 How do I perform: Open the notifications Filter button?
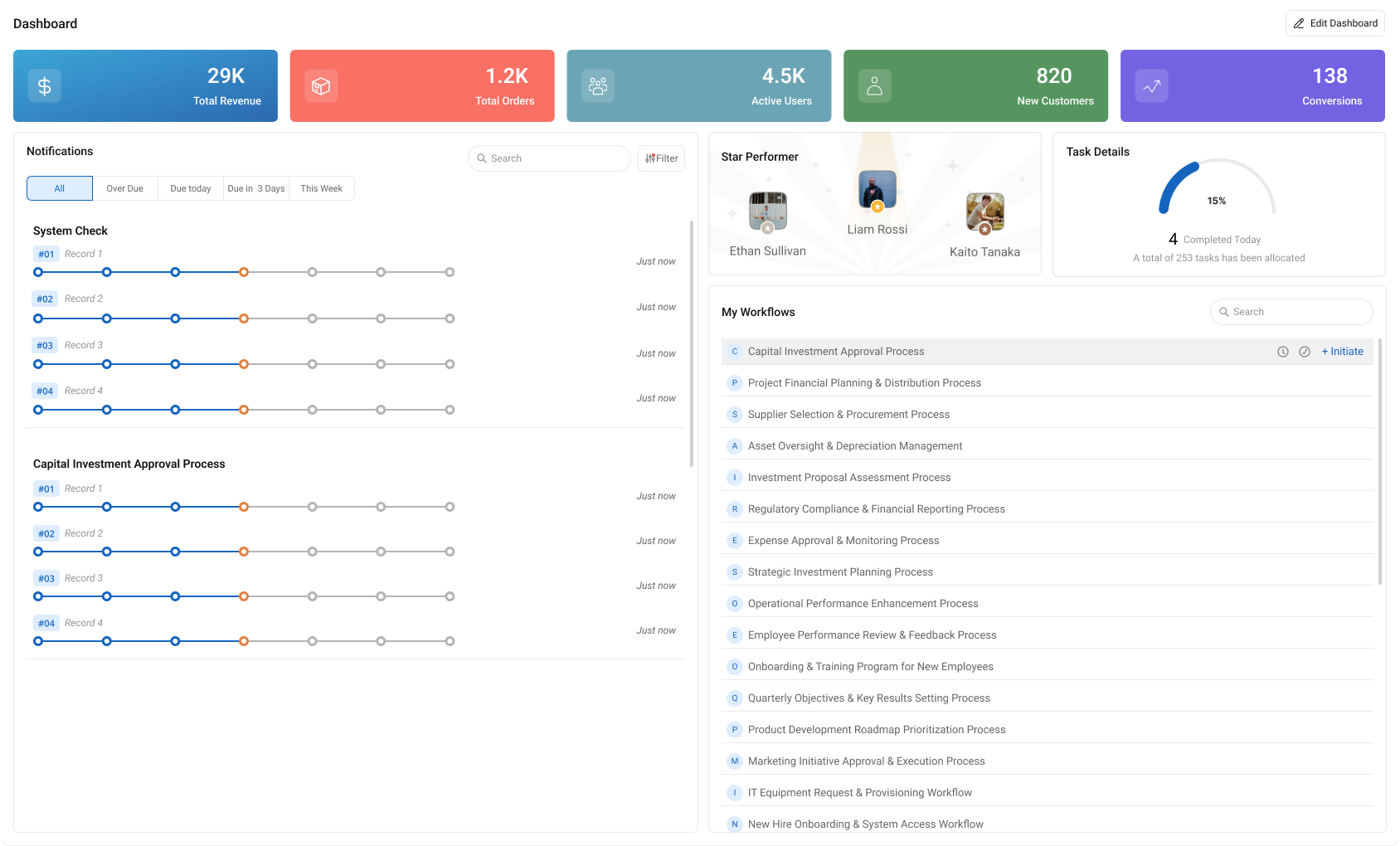coord(661,158)
